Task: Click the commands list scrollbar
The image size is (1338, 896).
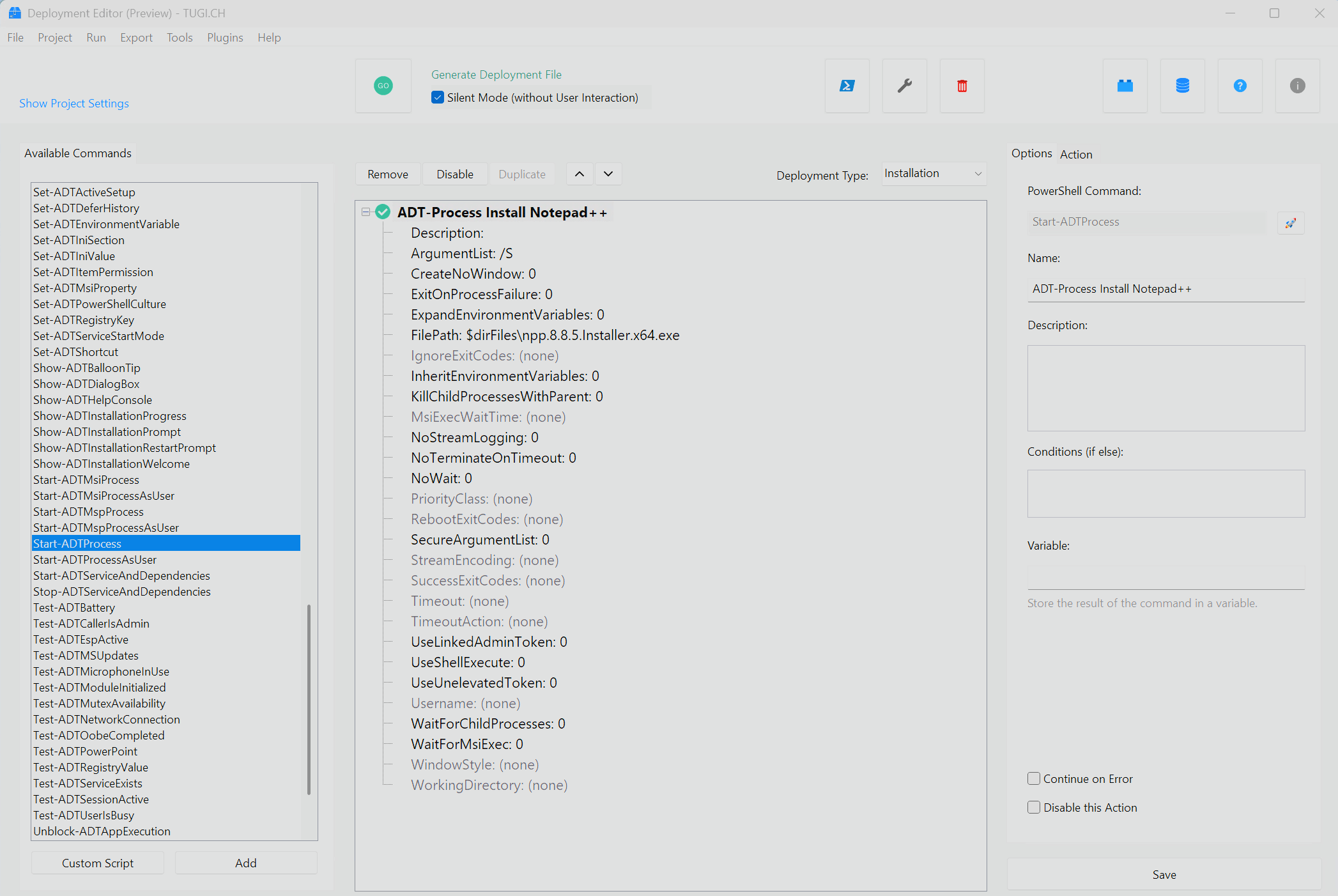Action: (x=309, y=699)
